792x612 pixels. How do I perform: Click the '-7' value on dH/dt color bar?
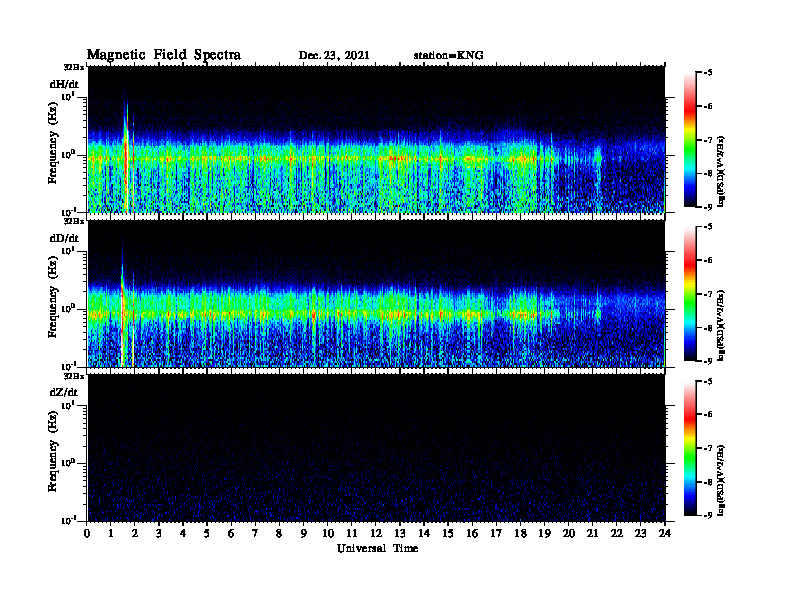708,140
